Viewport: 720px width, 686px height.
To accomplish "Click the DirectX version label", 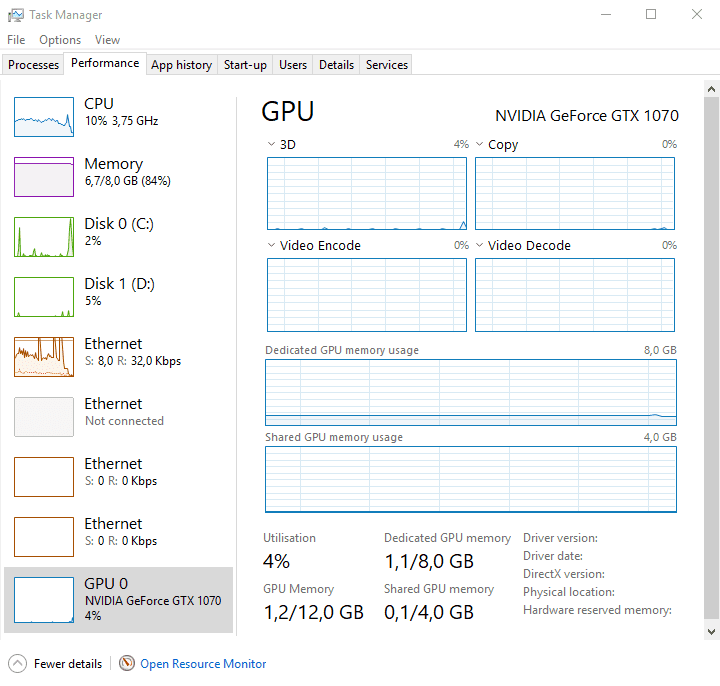I will (x=564, y=574).
